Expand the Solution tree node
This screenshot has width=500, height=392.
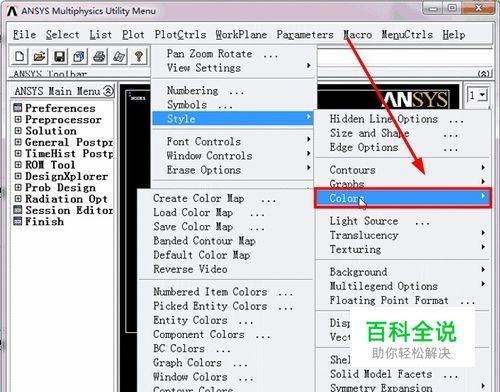click(x=18, y=131)
